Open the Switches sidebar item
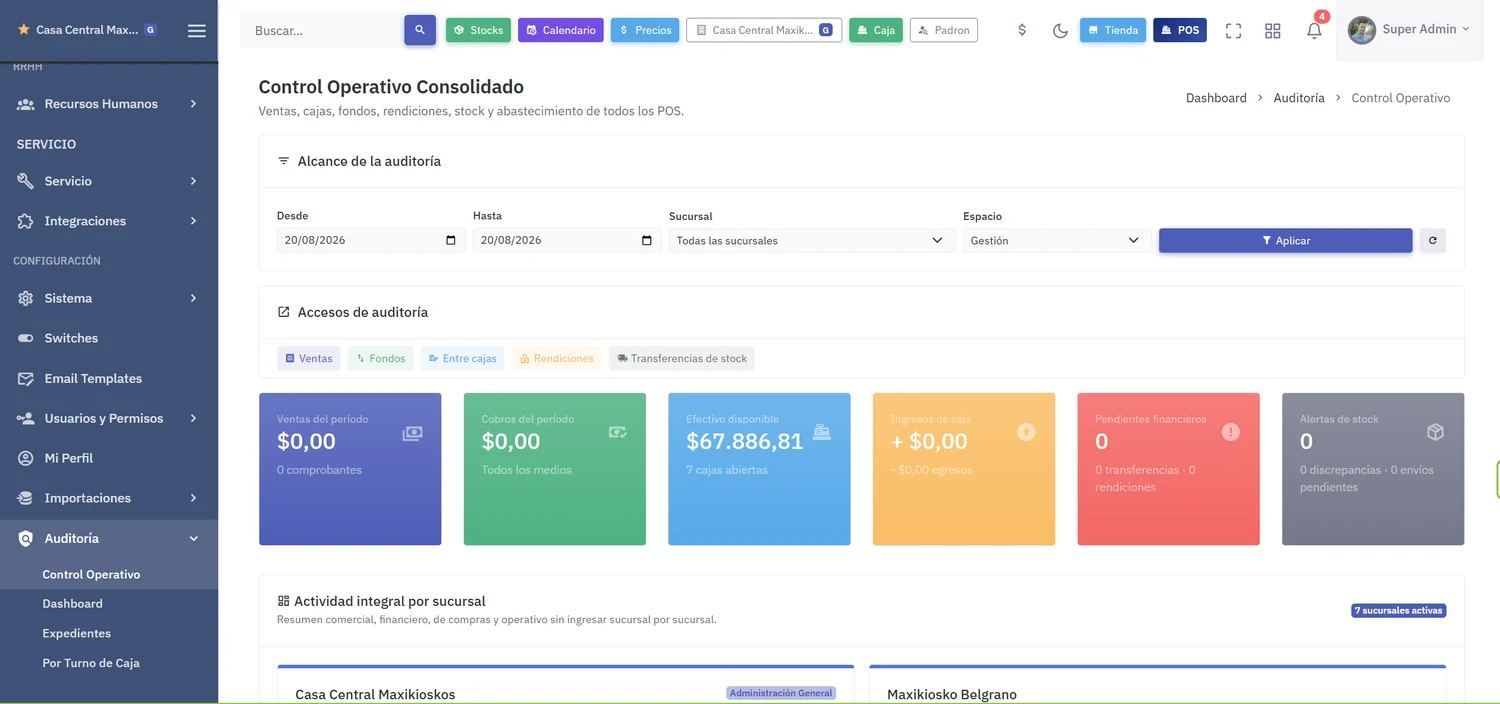 tap(108, 338)
